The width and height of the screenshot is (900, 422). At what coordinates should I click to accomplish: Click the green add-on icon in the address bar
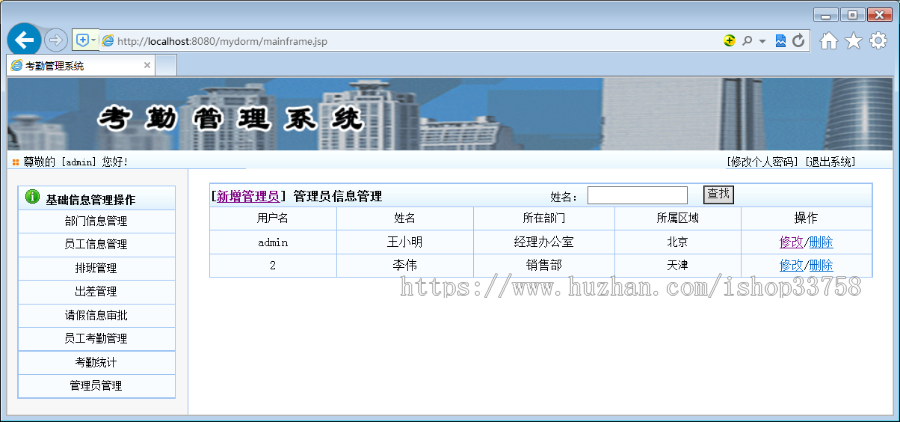coord(730,41)
